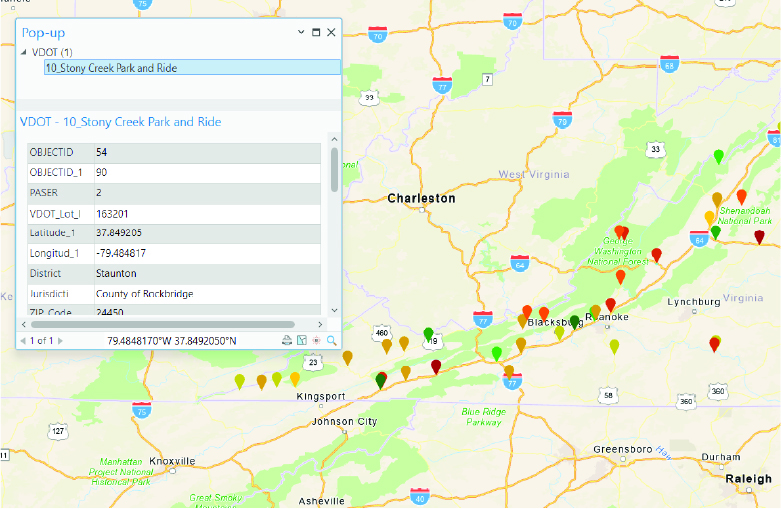Screen dimensions: 781x509
Task: Click the bright green marker above Shenandoah National Park
Action: click(718, 155)
